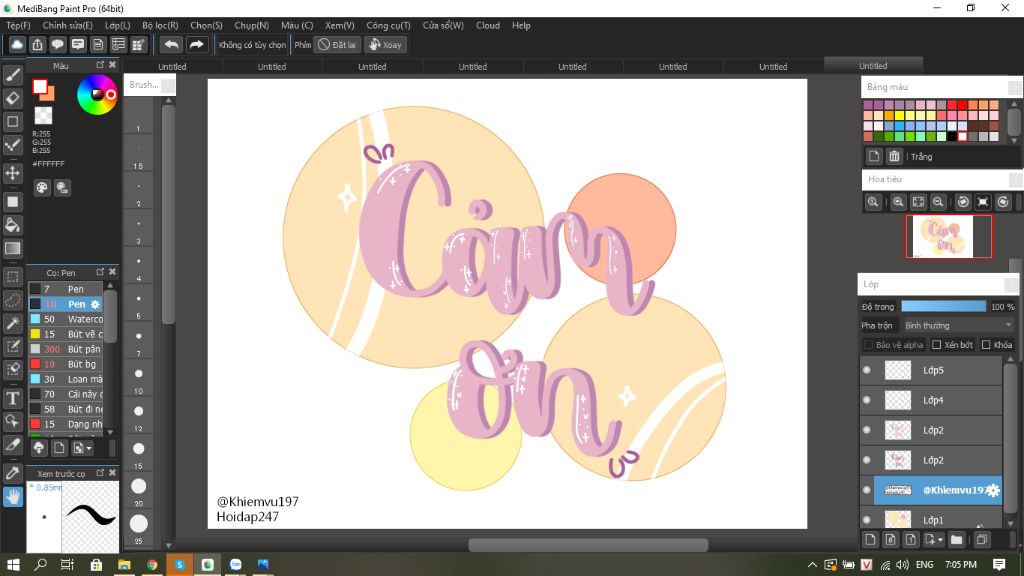The width and height of the screenshot is (1024, 576).
Task: Open the Pha trộn blend mode dropdown
Action: click(957, 325)
